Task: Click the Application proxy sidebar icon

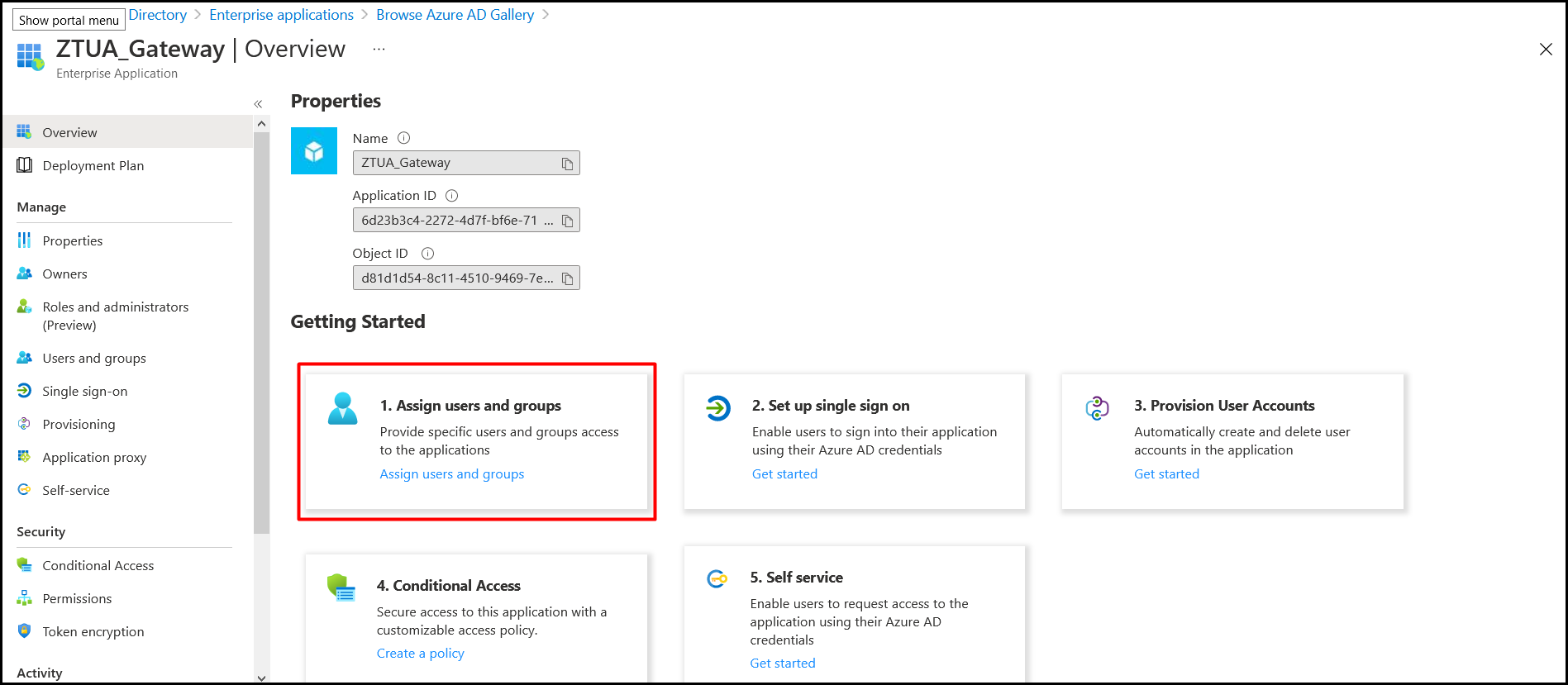Action: point(24,457)
